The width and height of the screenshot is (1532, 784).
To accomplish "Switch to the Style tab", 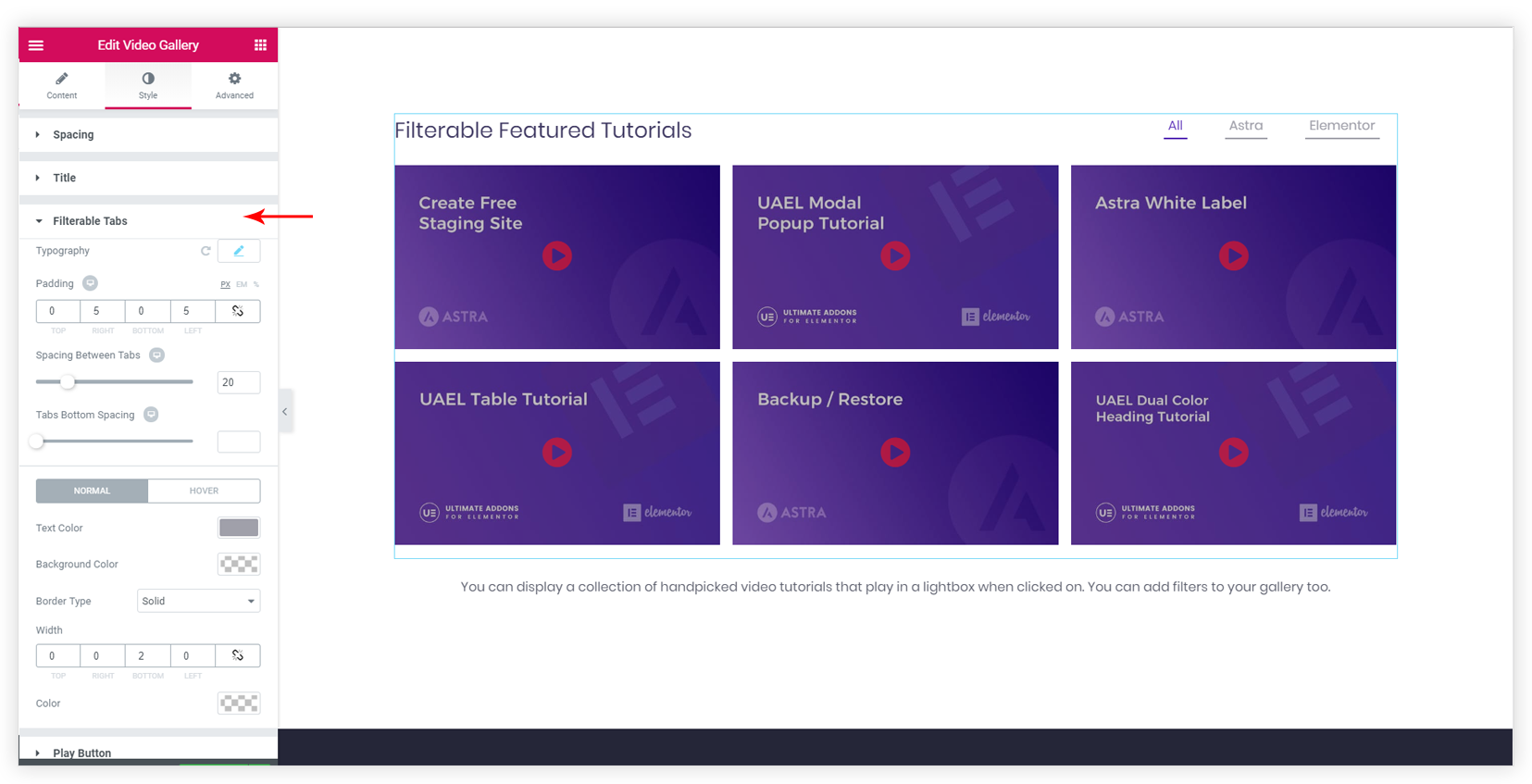I will pos(148,86).
